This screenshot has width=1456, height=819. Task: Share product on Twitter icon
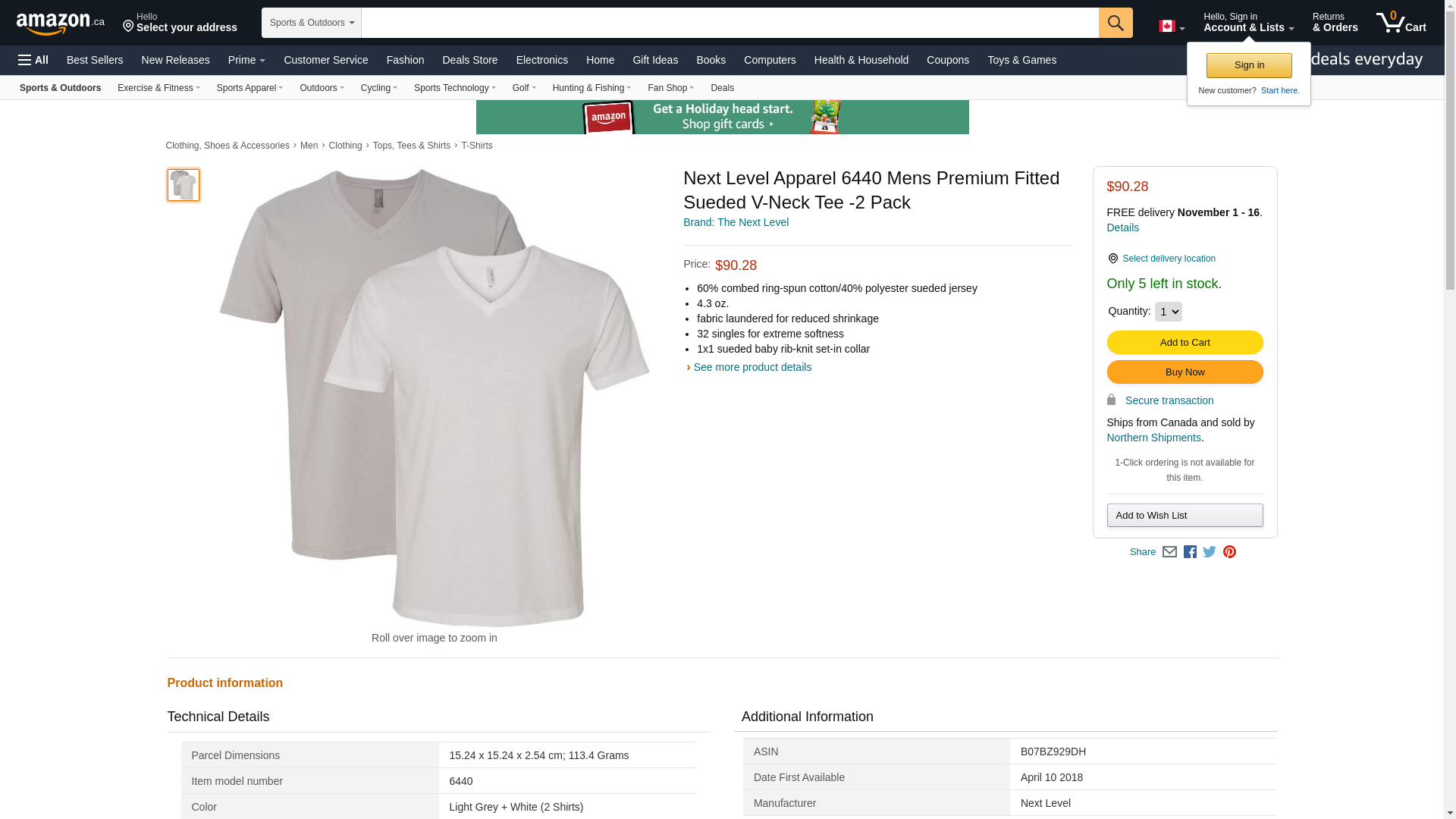pos(1210,552)
